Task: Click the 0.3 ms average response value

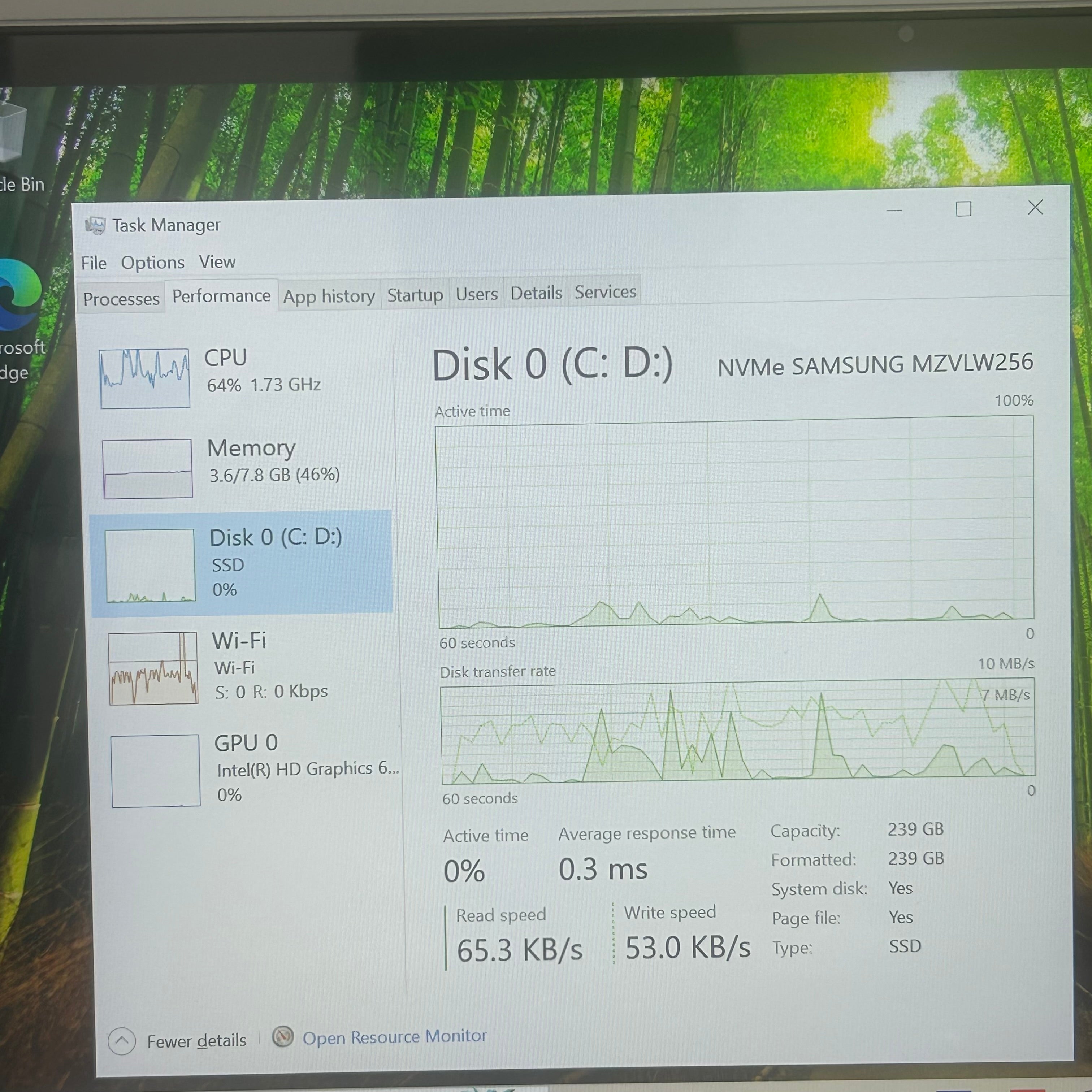Action: pyautogui.click(x=603, y=869)
